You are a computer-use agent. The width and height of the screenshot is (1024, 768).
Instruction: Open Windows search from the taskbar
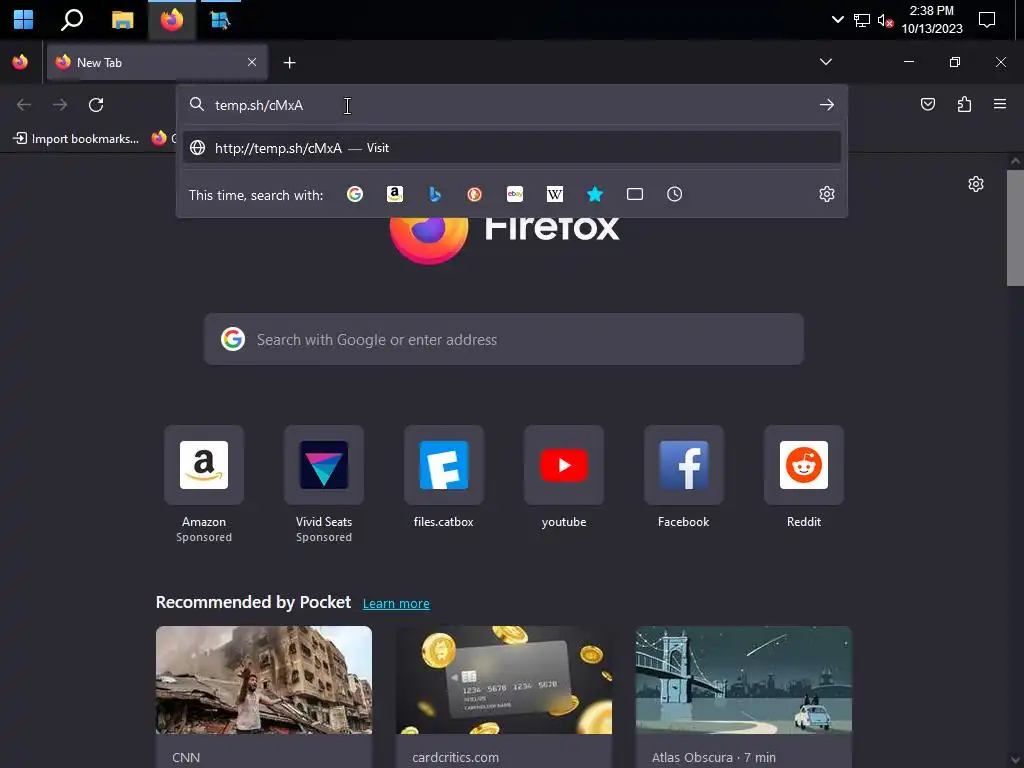pos(72,20)
